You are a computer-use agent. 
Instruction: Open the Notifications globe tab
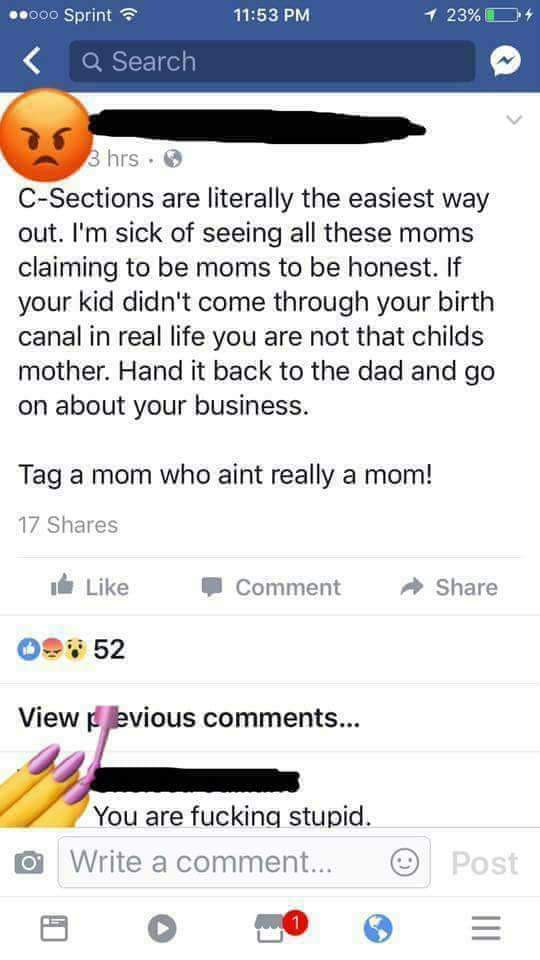378,928
